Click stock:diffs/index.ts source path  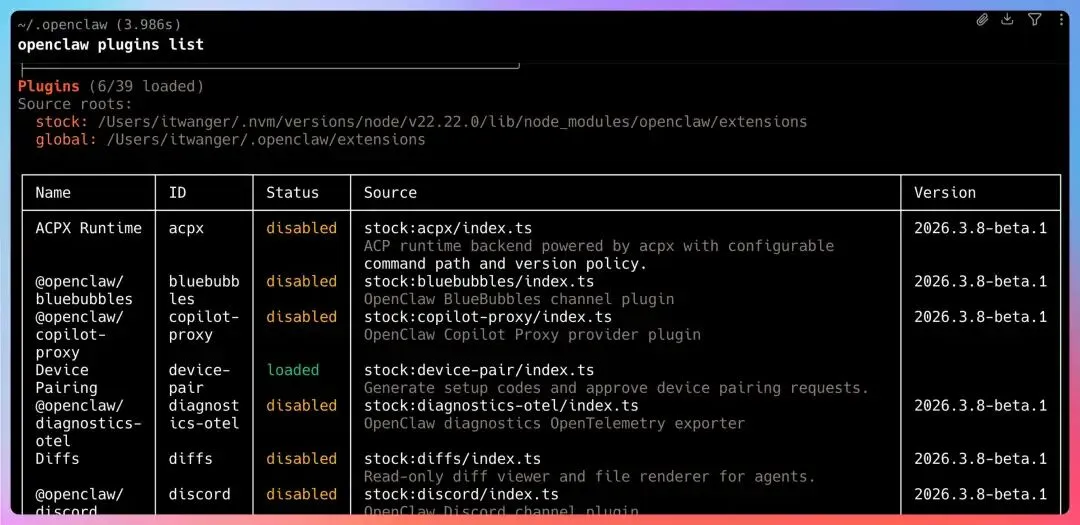(x=453, y=459)
